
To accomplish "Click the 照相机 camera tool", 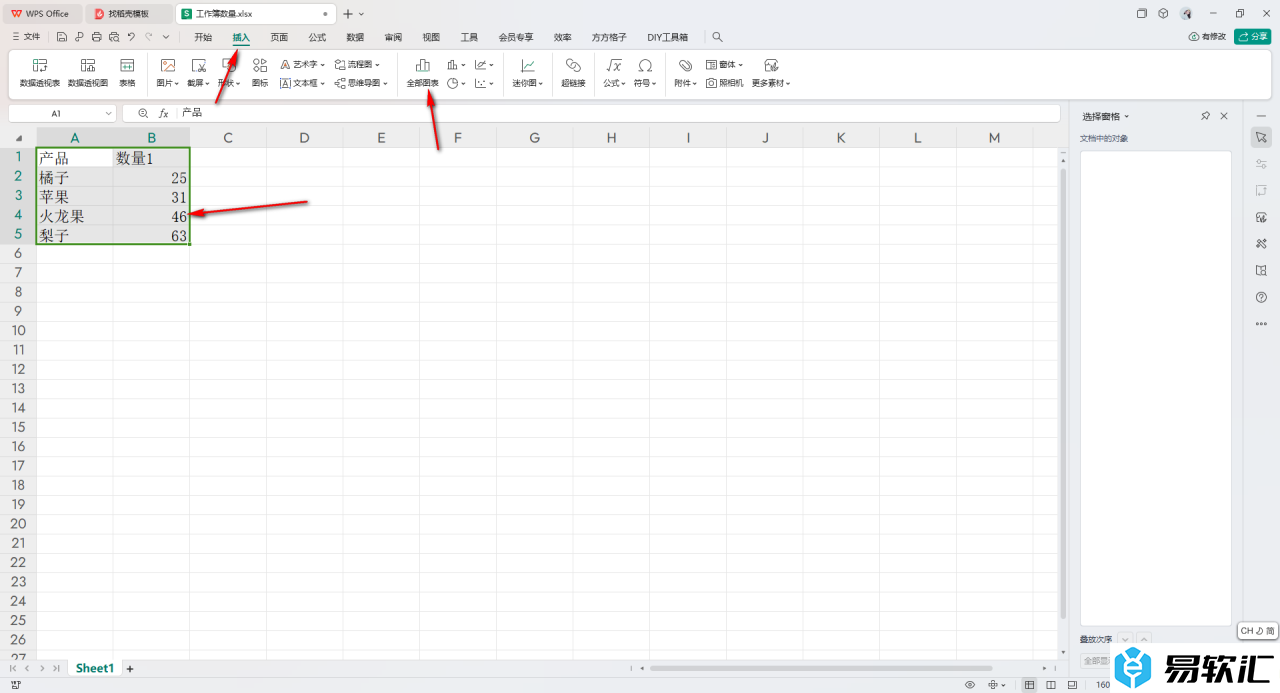I will click(725, 83).
